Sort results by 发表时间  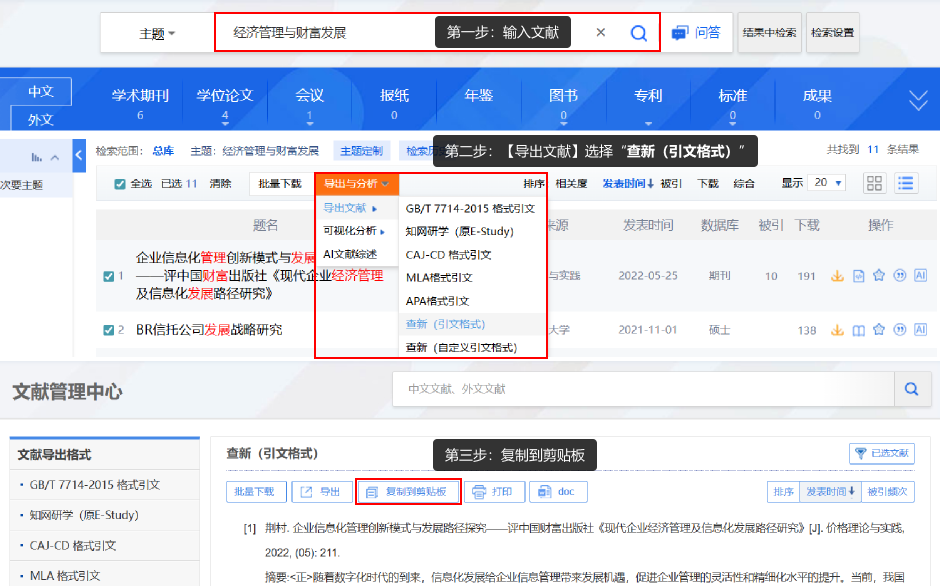[x=627, y=184]
